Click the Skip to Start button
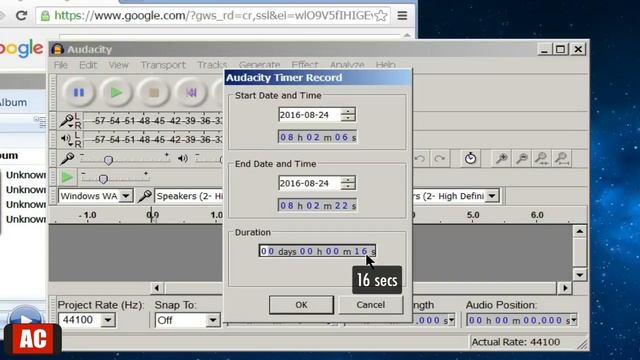This screenshot has width=640, height=360. [x=191, y=93]
